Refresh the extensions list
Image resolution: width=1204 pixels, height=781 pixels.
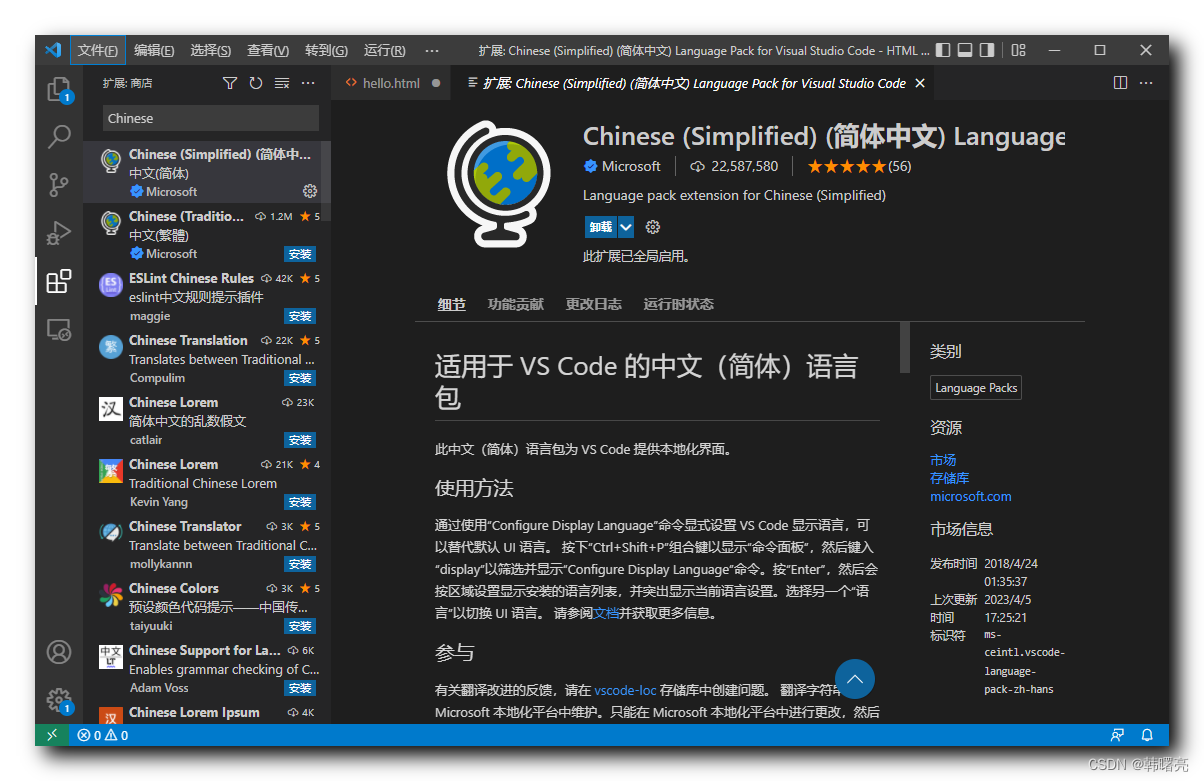tap(256, 83)
